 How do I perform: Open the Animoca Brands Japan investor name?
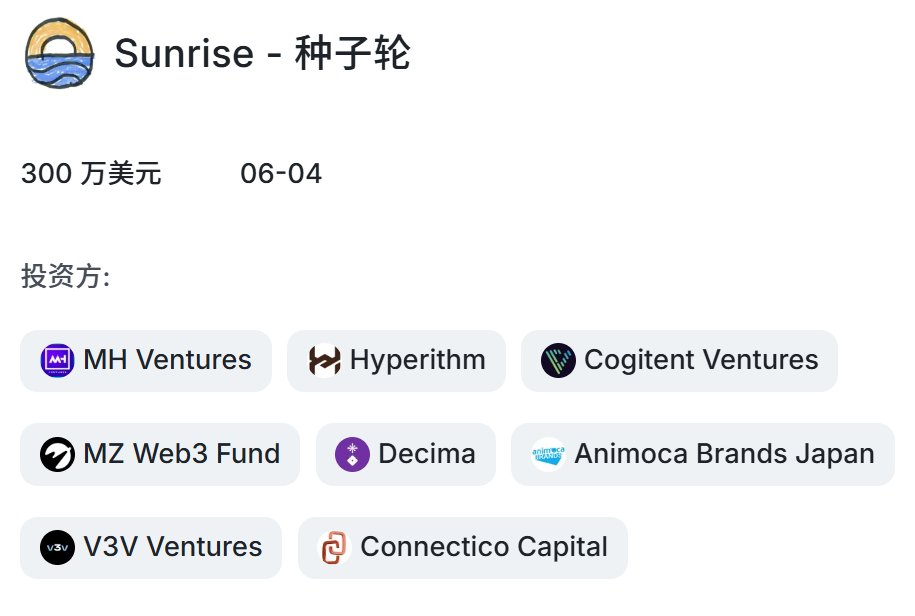[x=725, y=453]
